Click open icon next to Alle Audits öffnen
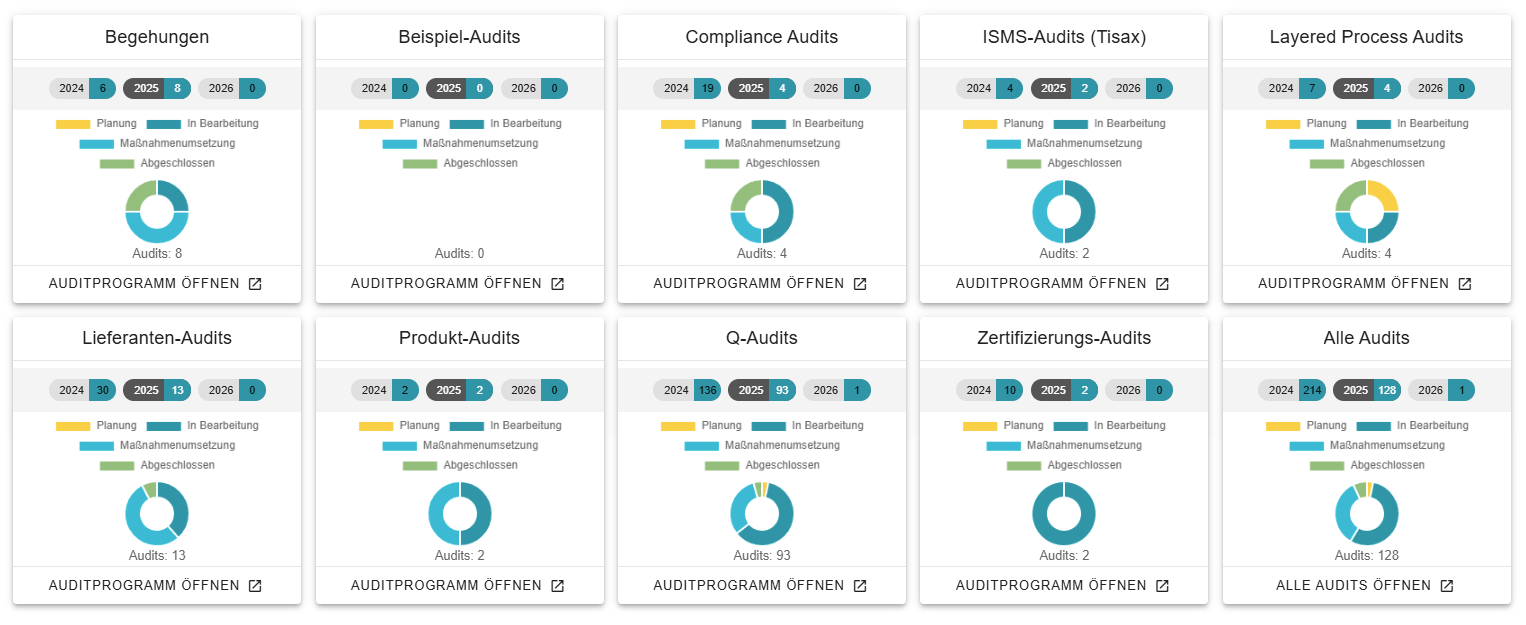 click(x=1446, y=586)
